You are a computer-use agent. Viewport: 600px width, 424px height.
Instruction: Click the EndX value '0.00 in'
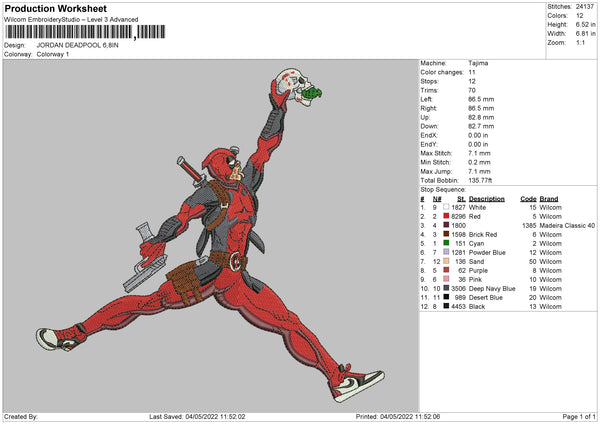(x=478, y=135)
